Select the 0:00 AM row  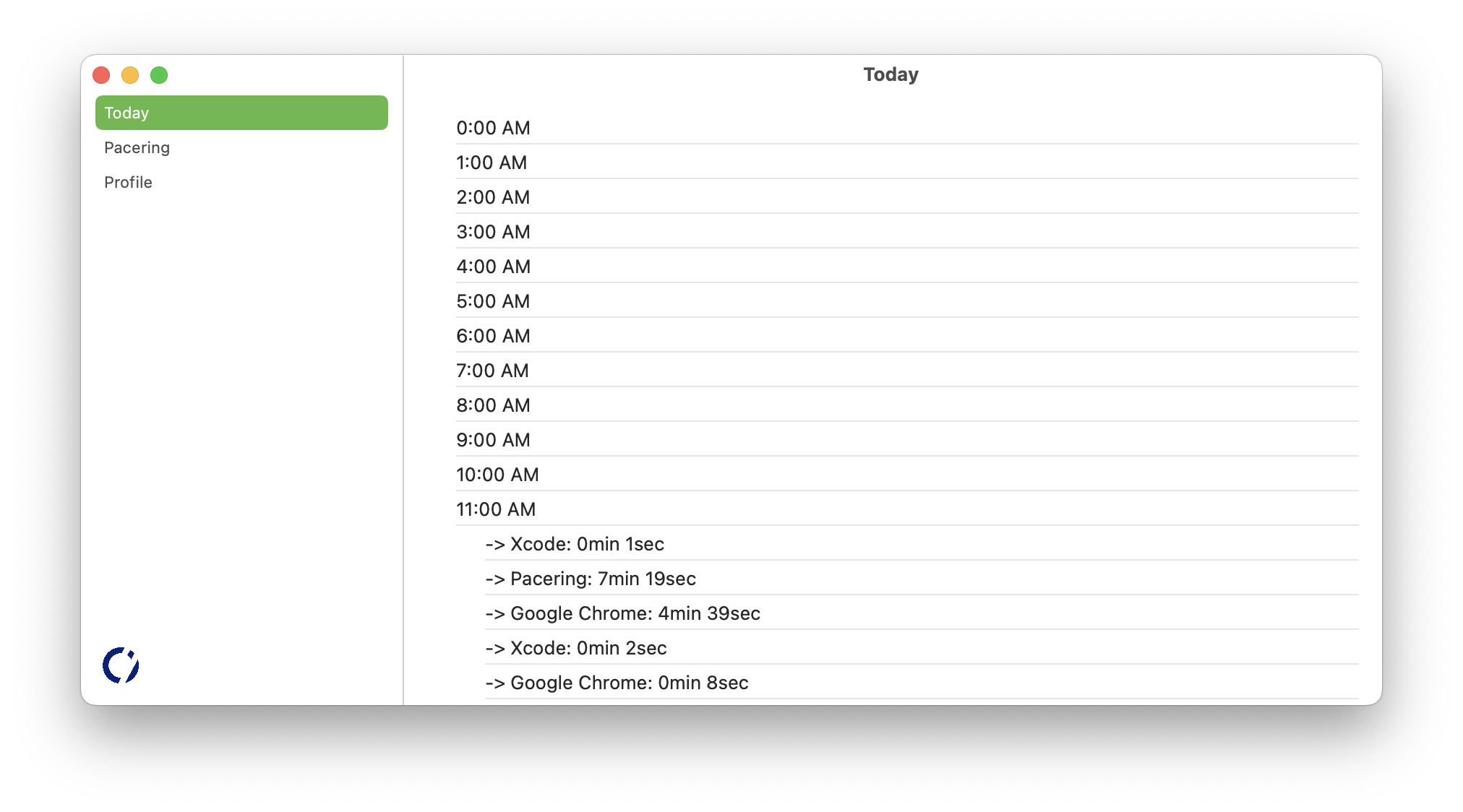[907, 128]
